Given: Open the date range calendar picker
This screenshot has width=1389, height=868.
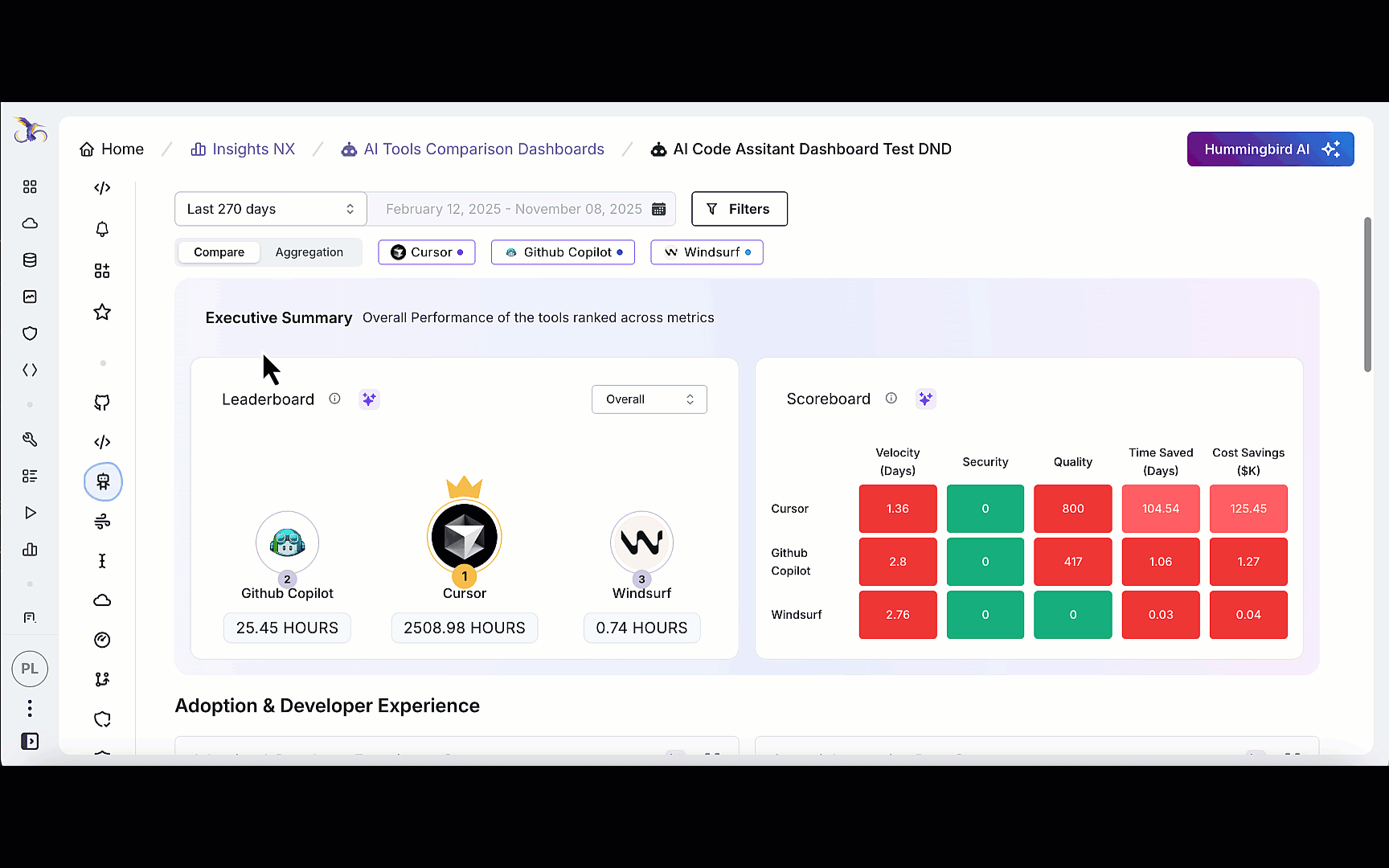Looking at the screenshot, I should 658,209.
